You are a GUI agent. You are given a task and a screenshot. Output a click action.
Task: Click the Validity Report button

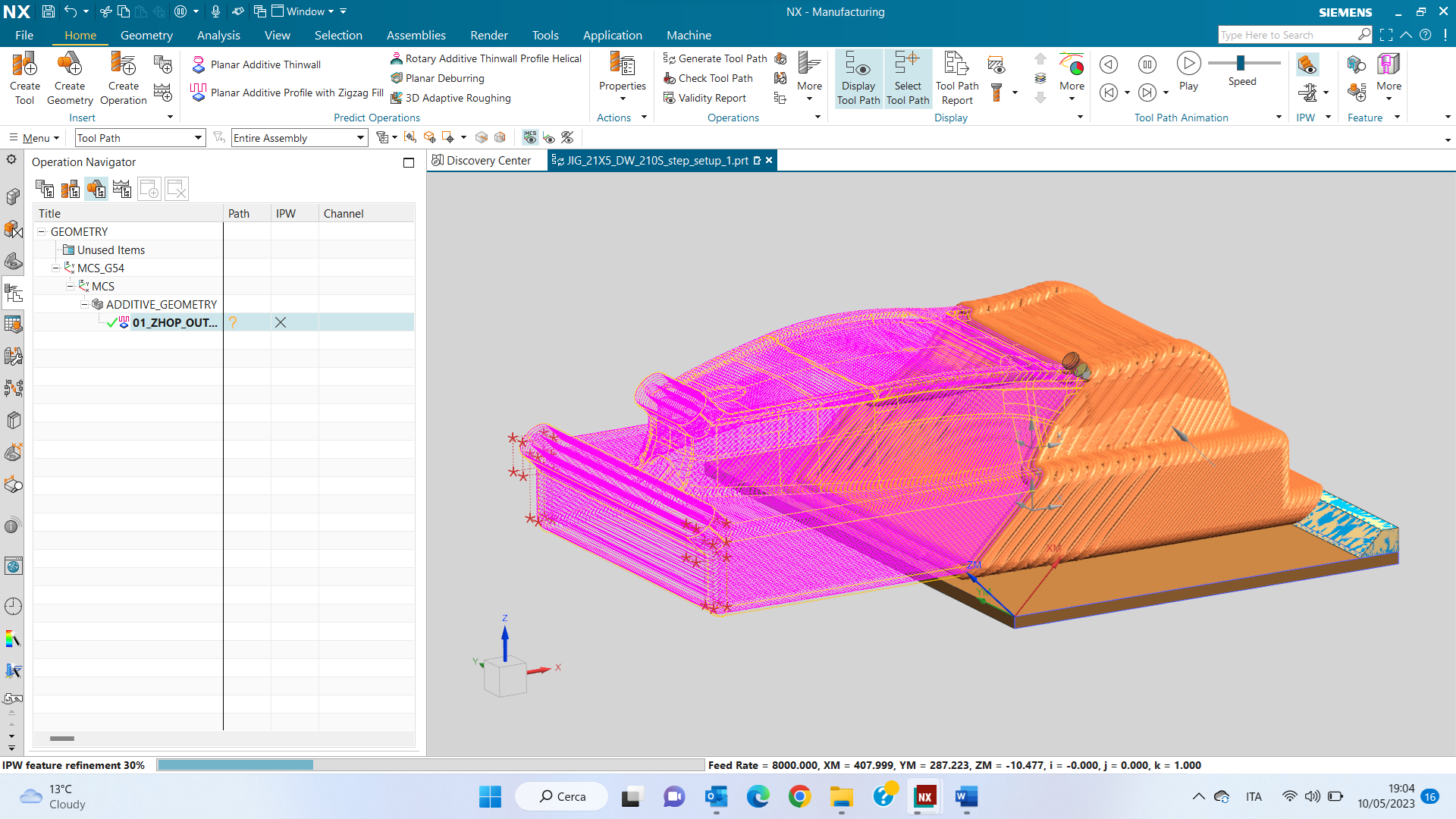(x=711, y=98)
